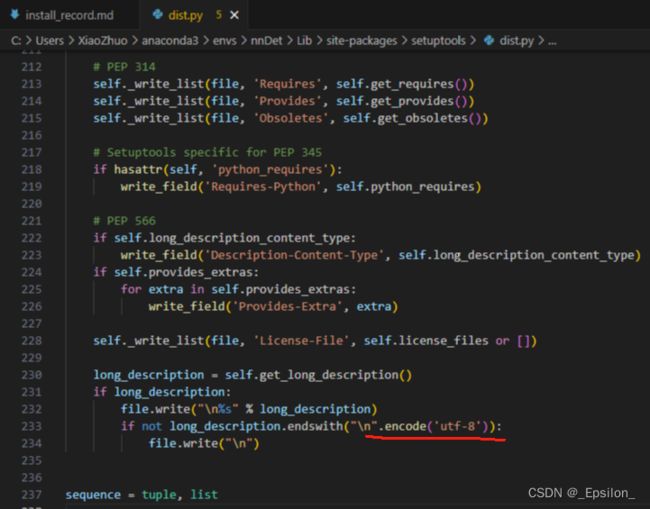Viewport: 650px width, 509px height.
Task: Open the 'site-packages' breadcrumb segment
Action: (x=361, y=41)
